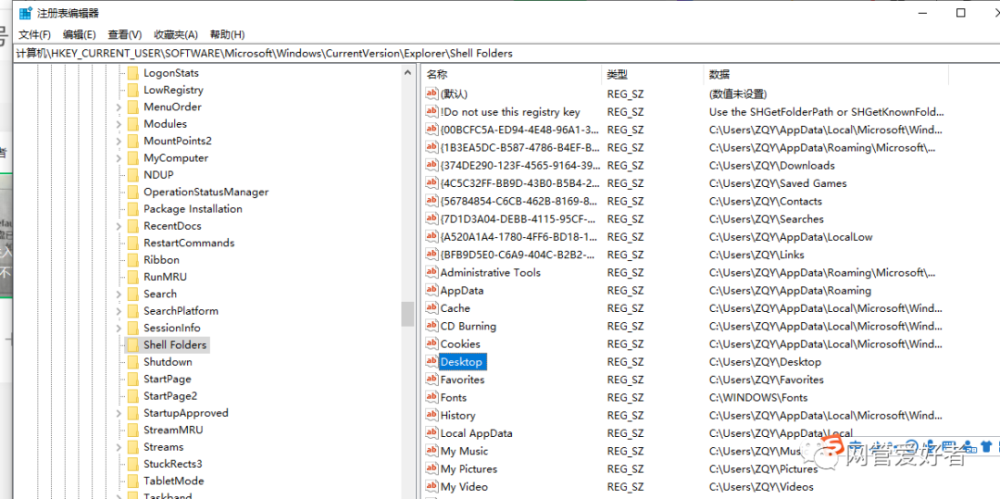This screenshot has width=1000, height=499.
Task: Click the string icon of Cookies value
Action: tap(432, 344)
